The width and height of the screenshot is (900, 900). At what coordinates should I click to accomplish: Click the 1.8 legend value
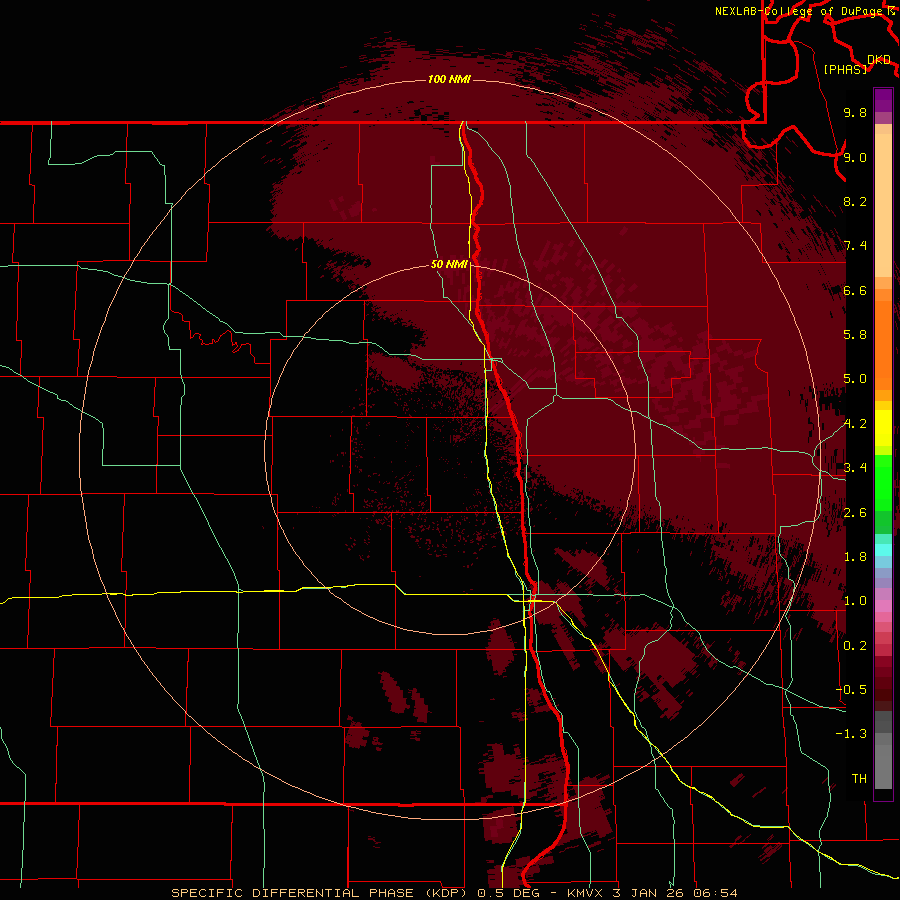[855, 557]
